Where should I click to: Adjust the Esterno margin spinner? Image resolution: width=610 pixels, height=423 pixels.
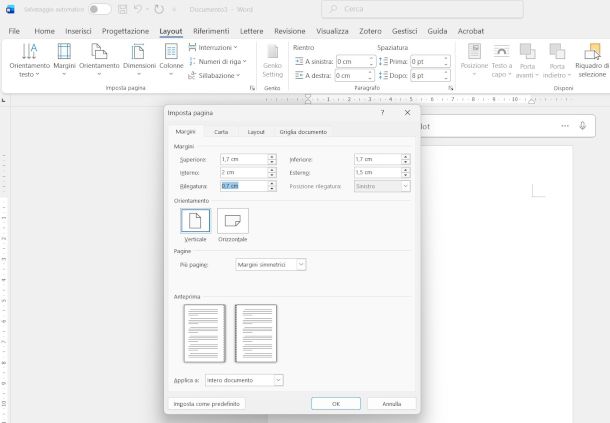(406, 172)
